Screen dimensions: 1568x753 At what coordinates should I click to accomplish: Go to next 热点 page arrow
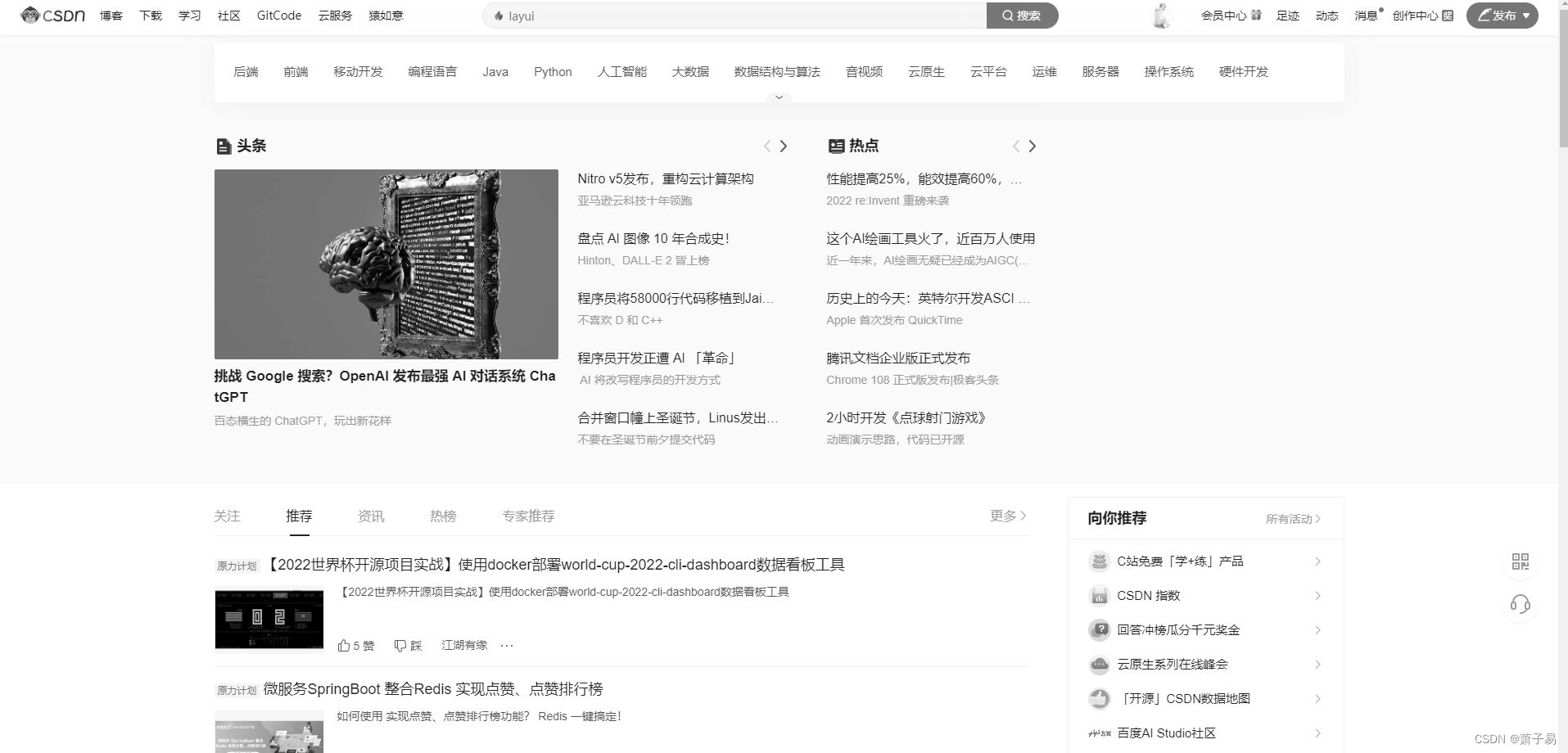1033,146
